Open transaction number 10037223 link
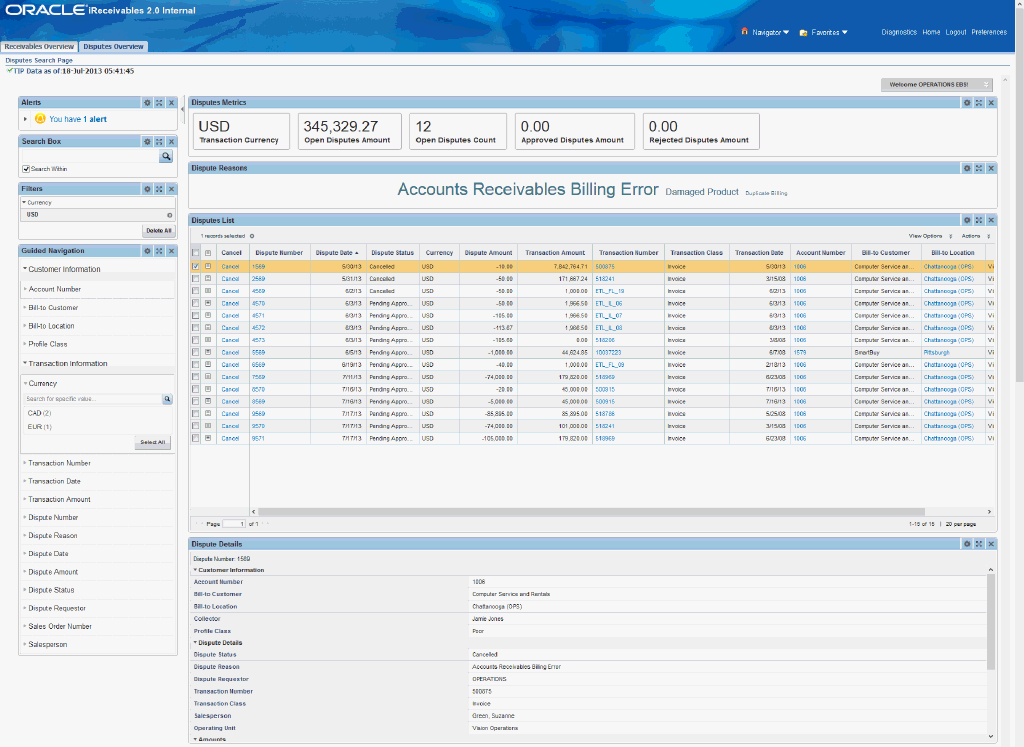Screen dimensions: 1024x747 [608, 353]
